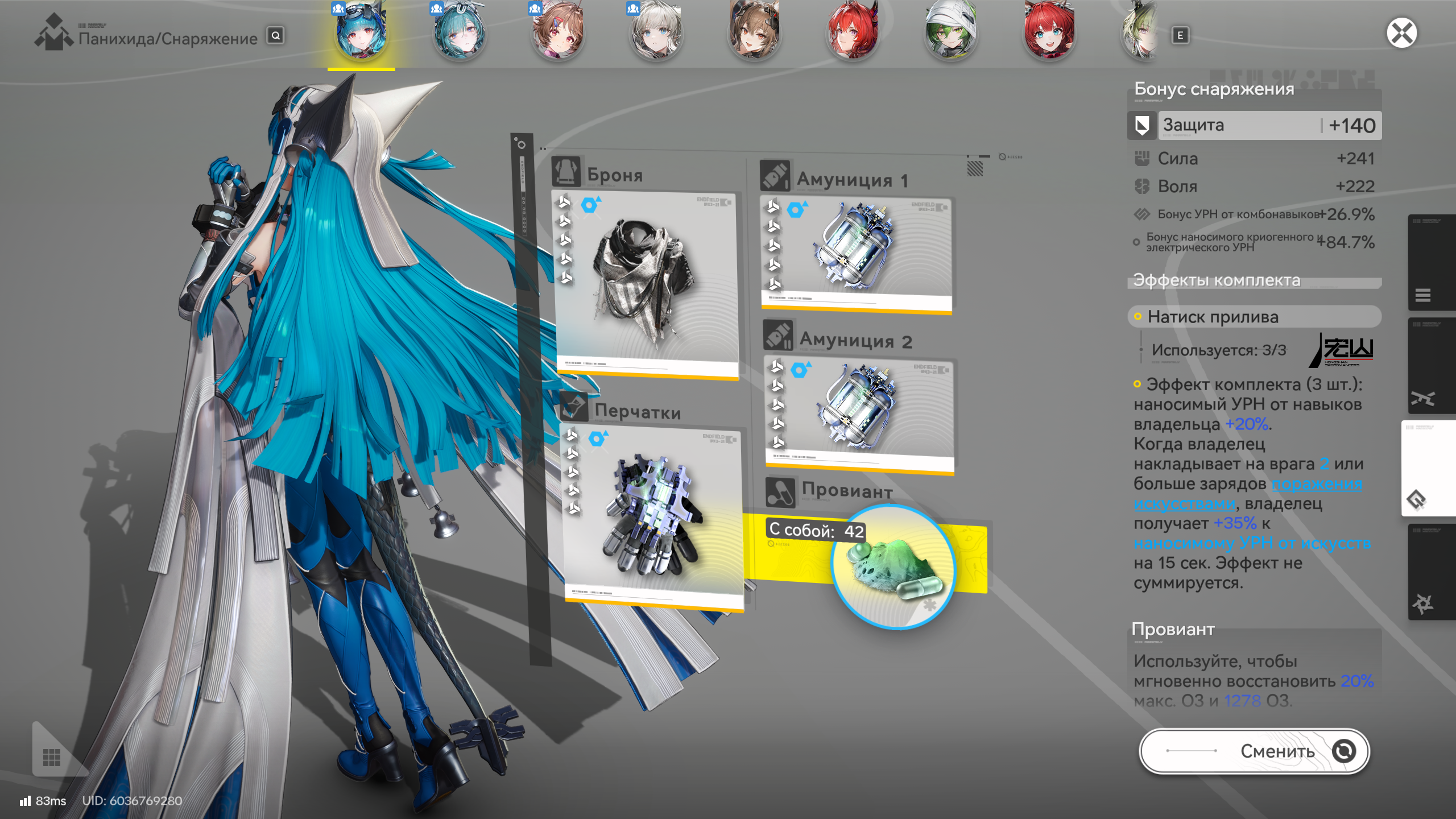
Task: Open the weapon tab on right sidebar
Action: pyautogui.click(x=1423, y=398)
